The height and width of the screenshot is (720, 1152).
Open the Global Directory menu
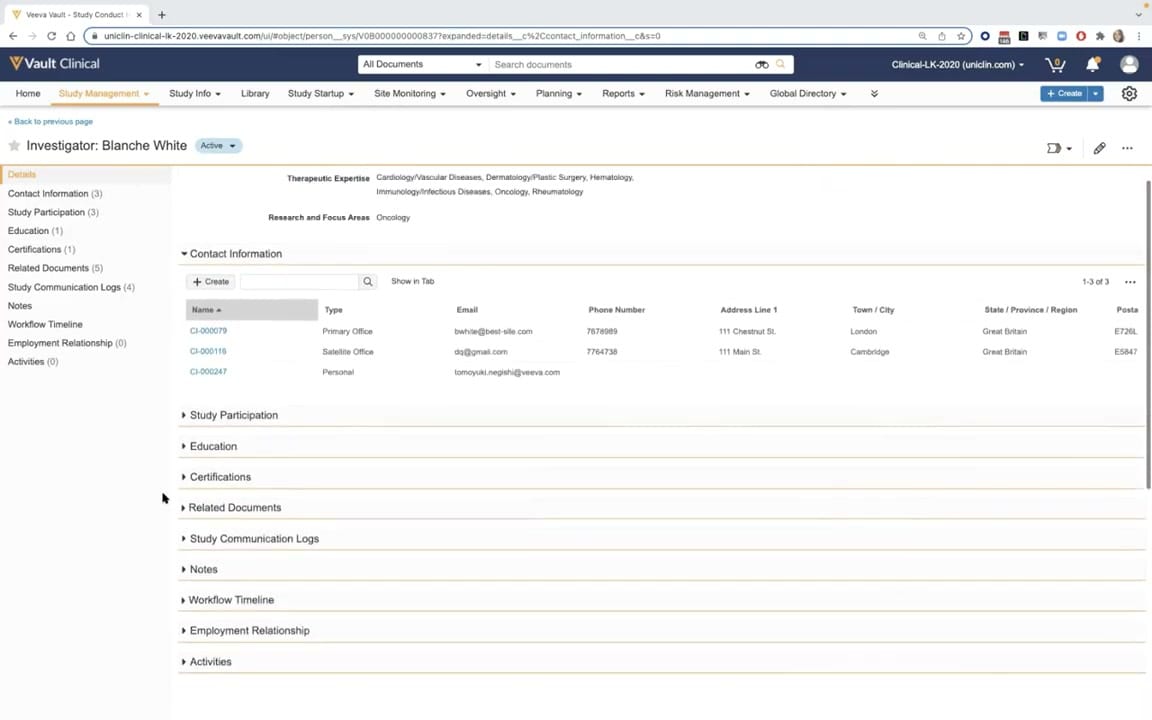pyautogui.click(x=807, y=93)
